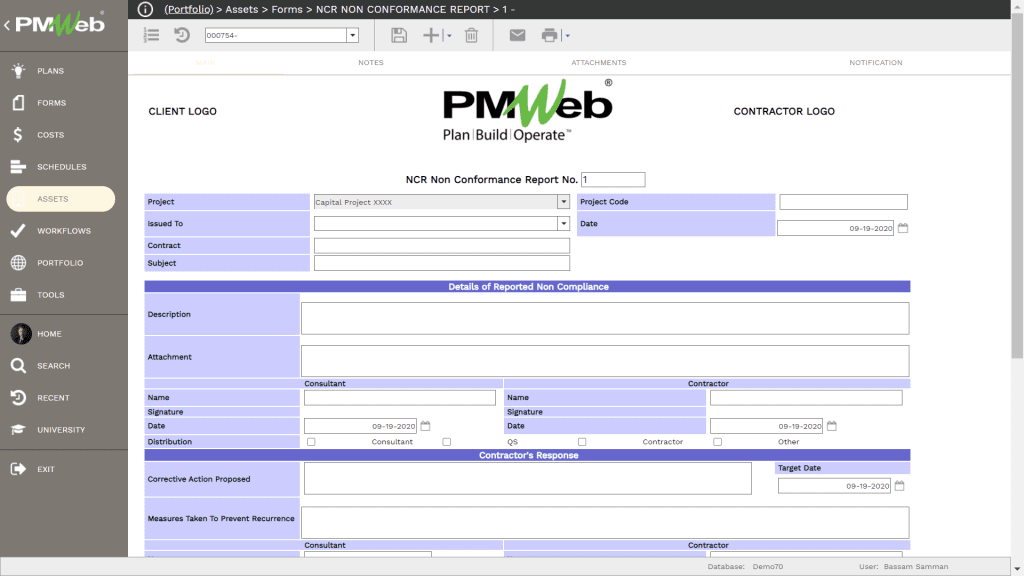Screen dimensions: 1024x576
Task: Click the Home user avatar
Action: pyautogui.click(x=21, y=334)
